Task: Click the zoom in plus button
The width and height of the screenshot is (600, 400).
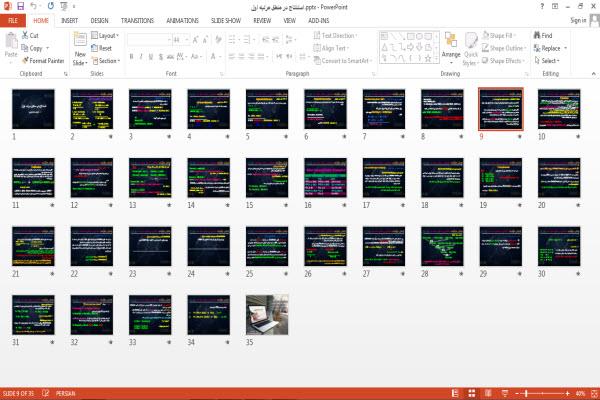Action: click(567, 393)
